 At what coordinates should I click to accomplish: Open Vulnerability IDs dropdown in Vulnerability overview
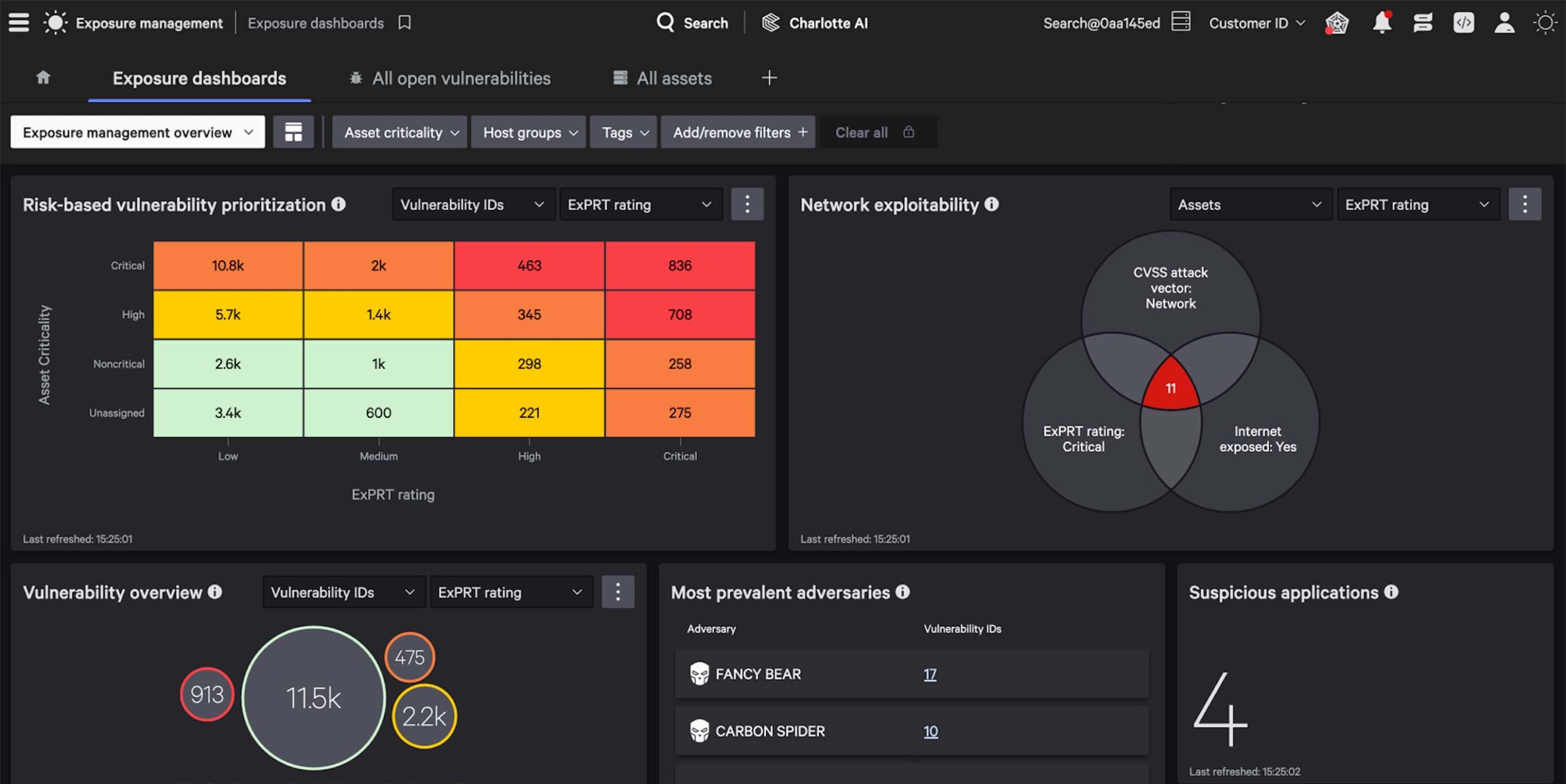point(344,592)
